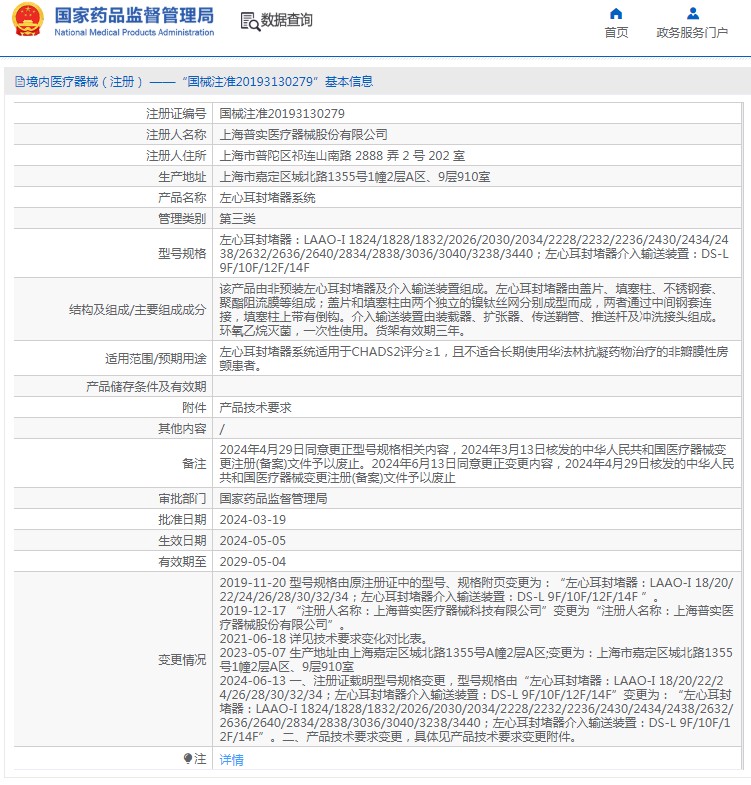
Task: Click the 结构及组成/主要组成成分 label
Action: pyautogui.click(x=137, y=310)
